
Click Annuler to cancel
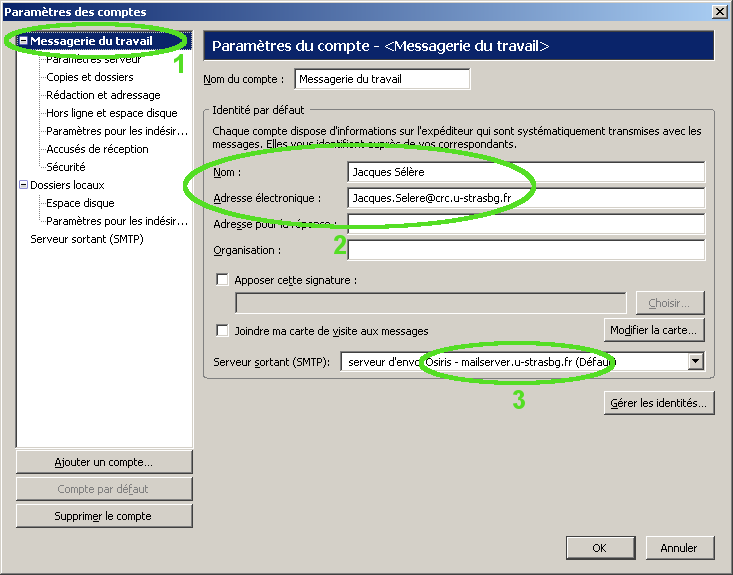click(680, 548)
